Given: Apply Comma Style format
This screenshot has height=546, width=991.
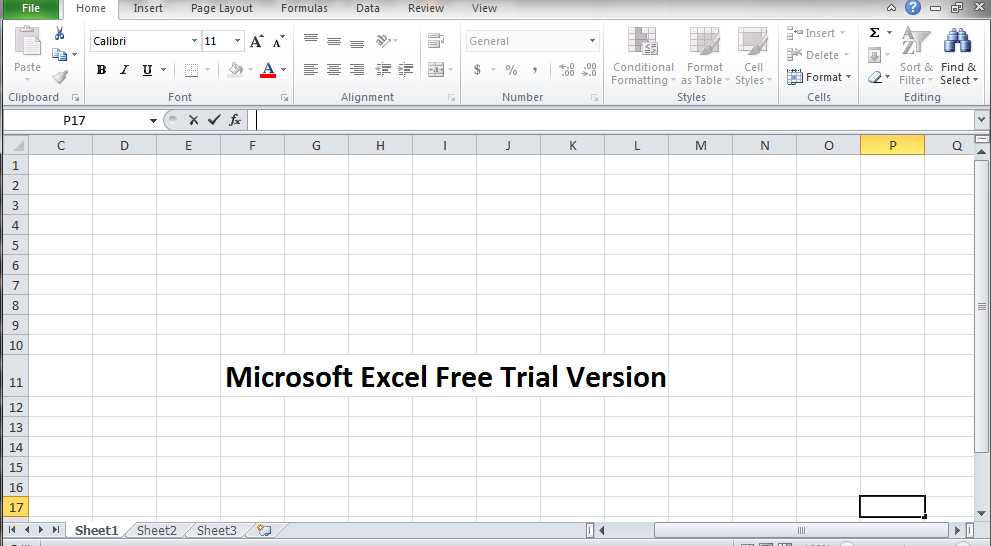Looking at the screenshot, I should [535, 70].
